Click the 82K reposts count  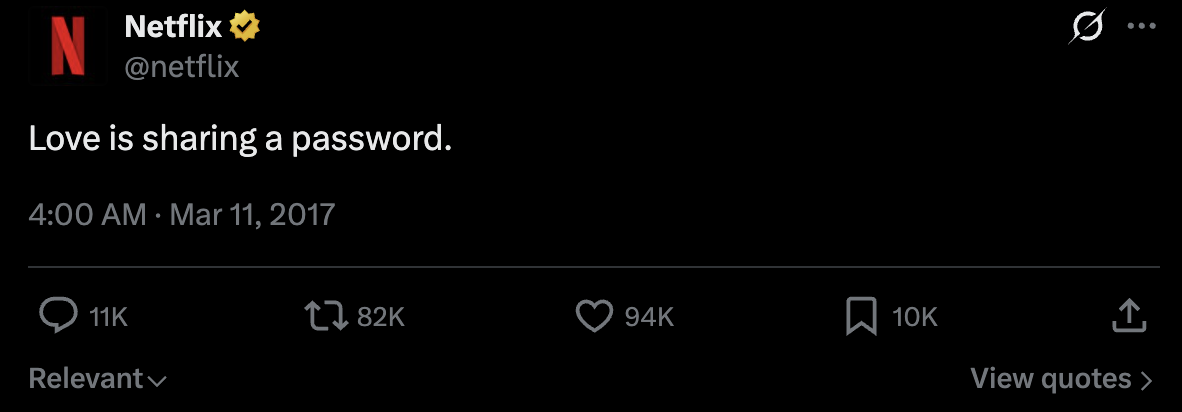381,317
